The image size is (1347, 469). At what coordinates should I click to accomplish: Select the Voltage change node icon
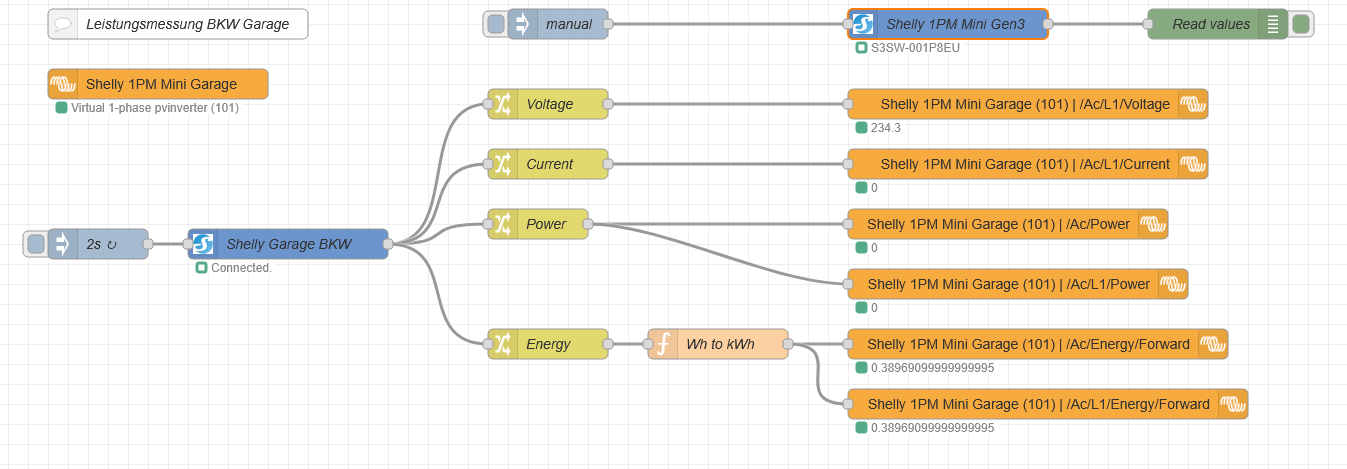(503, 104)
